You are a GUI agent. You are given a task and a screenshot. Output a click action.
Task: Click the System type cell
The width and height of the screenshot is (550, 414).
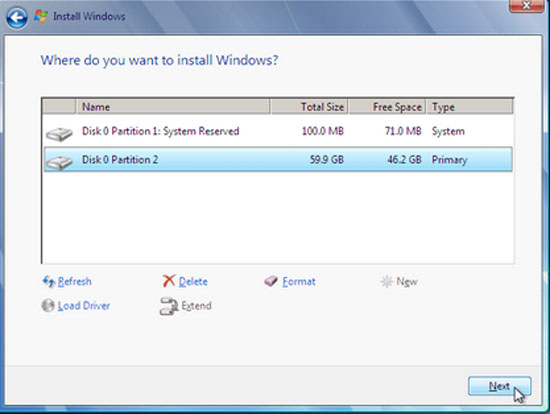tap(448, 131)
